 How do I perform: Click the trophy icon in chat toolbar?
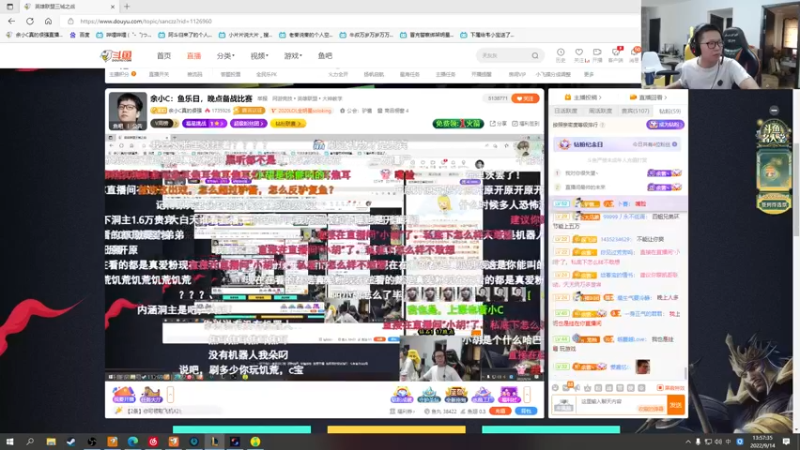pos(587,388)
